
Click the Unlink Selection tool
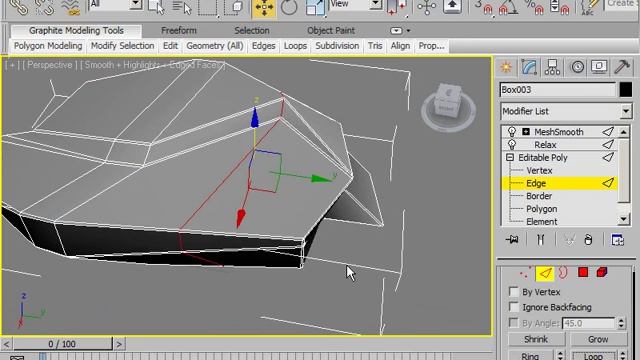44,7
